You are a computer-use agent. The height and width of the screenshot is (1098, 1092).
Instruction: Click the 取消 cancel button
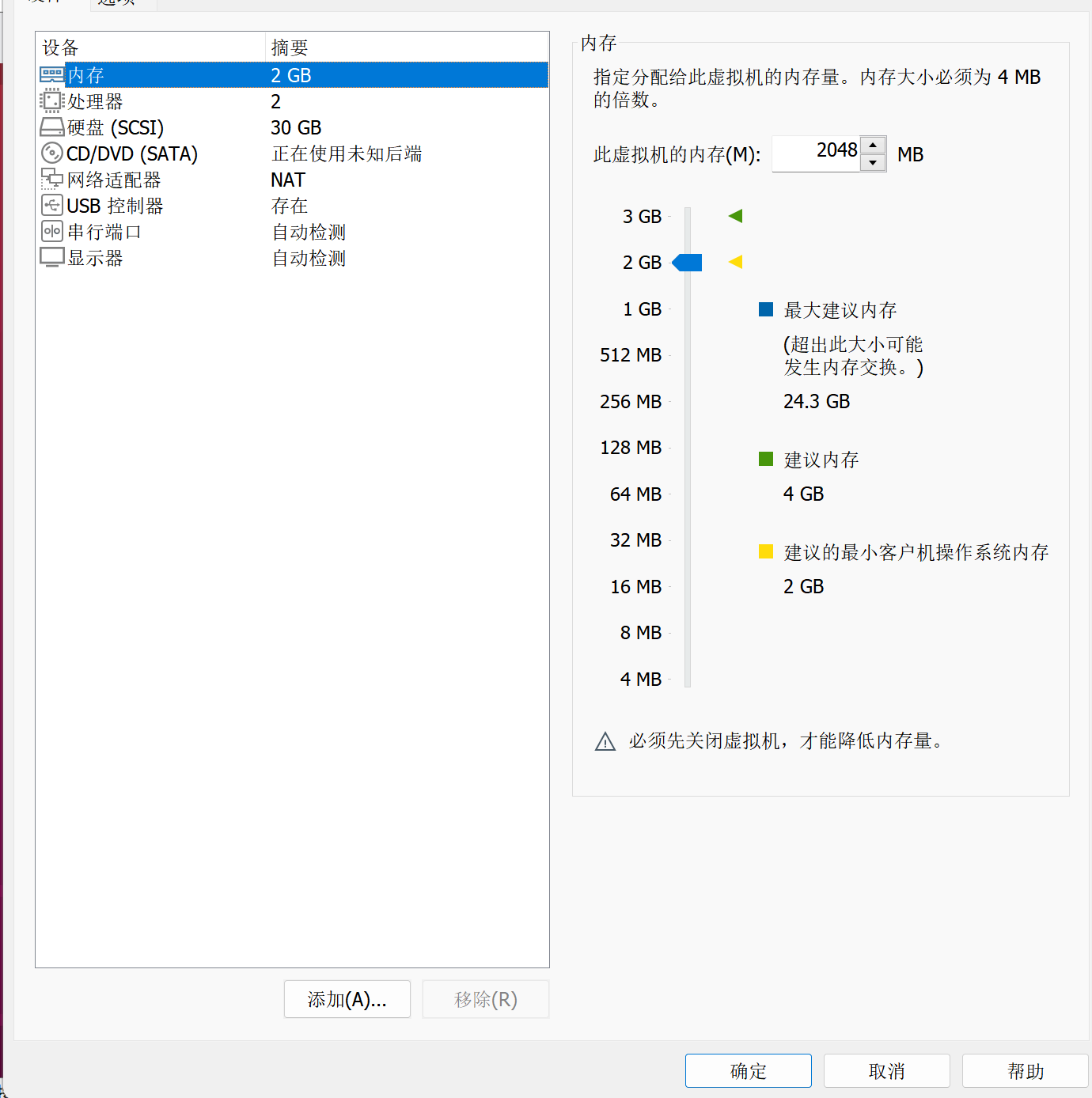(x=886, y=1070)
